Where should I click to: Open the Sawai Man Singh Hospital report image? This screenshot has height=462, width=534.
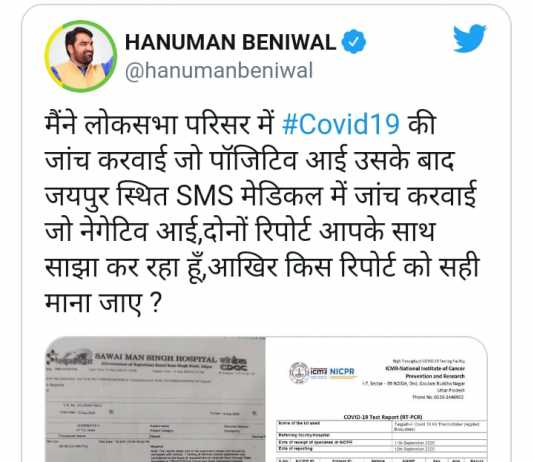click(x=155, y=399)
